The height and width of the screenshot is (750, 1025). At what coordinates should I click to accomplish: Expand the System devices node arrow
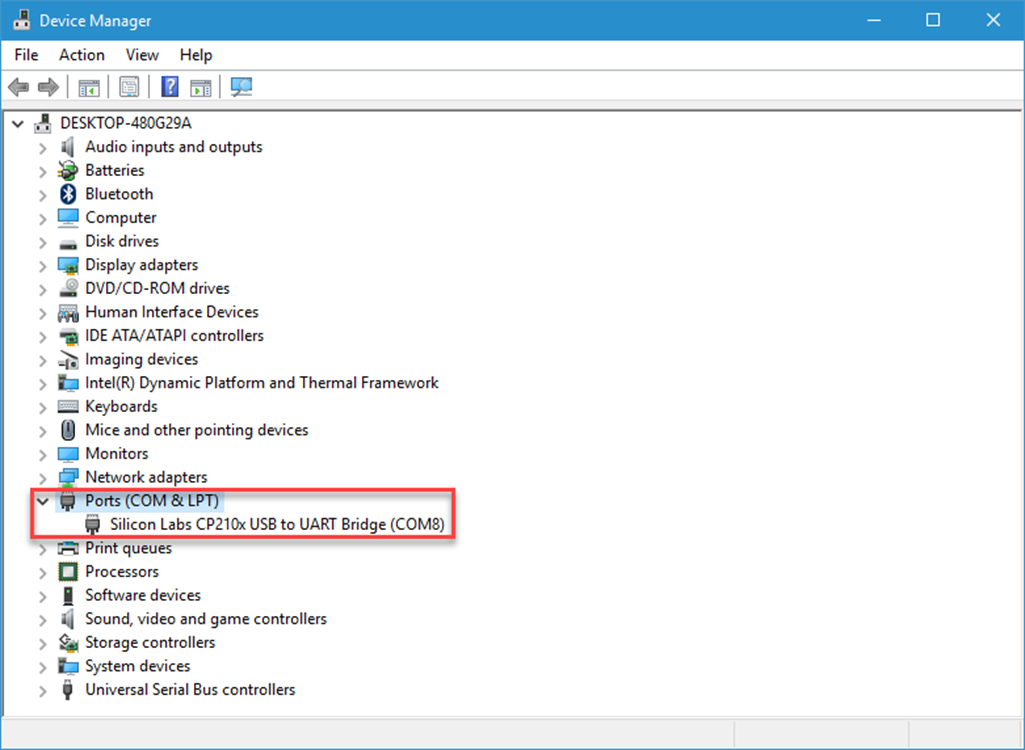point(43,667)
